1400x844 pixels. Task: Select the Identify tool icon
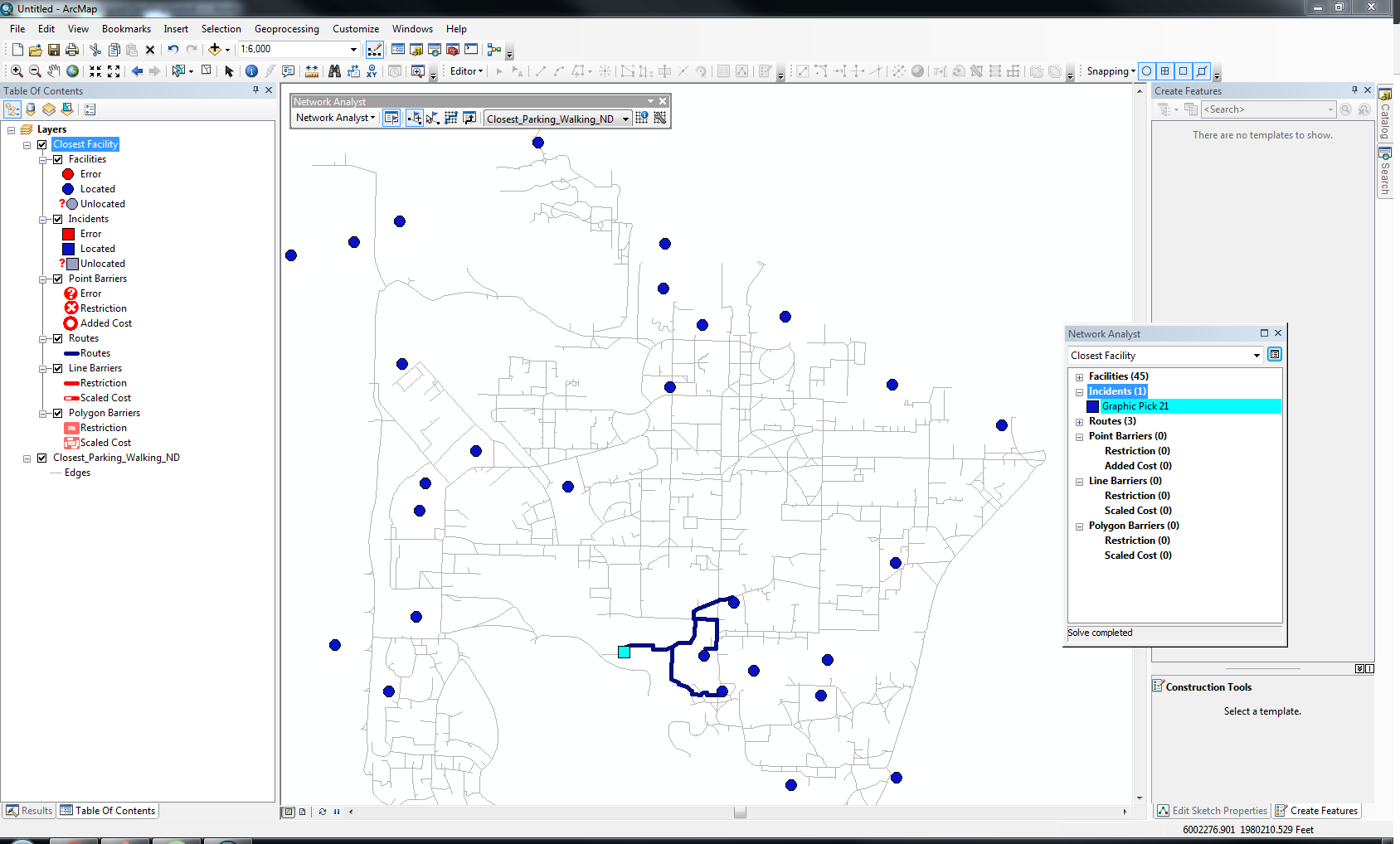click(251, 71)
